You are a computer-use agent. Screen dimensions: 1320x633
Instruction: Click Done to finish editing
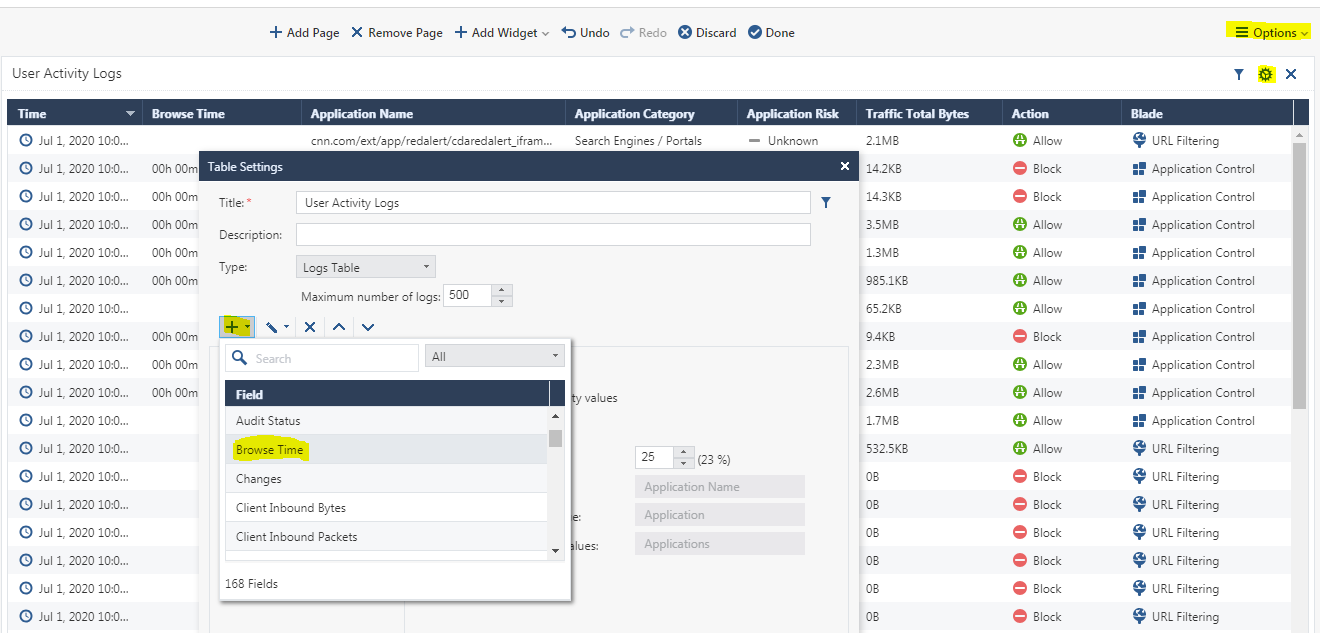pyautogui.click(x=771, y=33)
